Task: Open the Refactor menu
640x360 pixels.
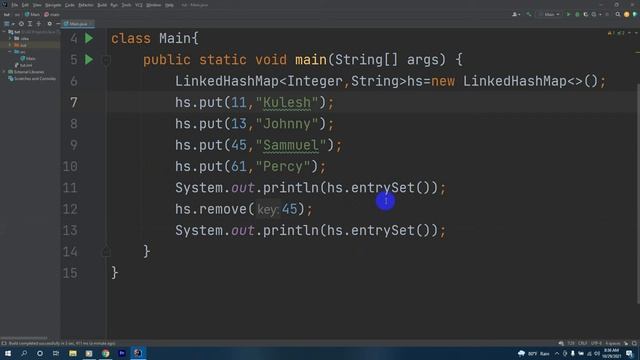Action: pos(86,5)
